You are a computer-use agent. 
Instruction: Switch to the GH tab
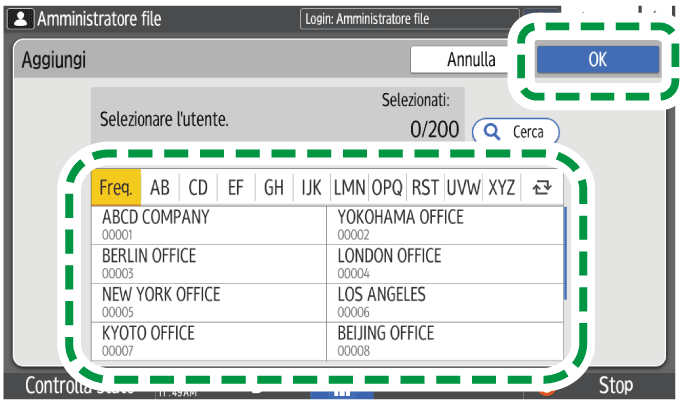tap(274, 188)
